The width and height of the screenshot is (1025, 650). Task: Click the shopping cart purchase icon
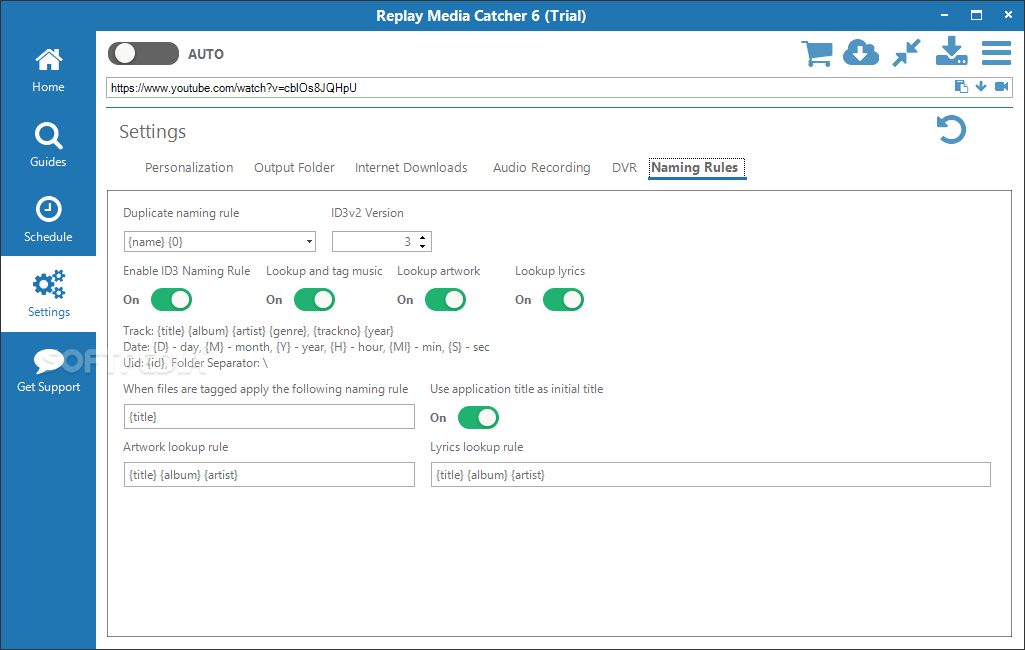click(816, 53)
